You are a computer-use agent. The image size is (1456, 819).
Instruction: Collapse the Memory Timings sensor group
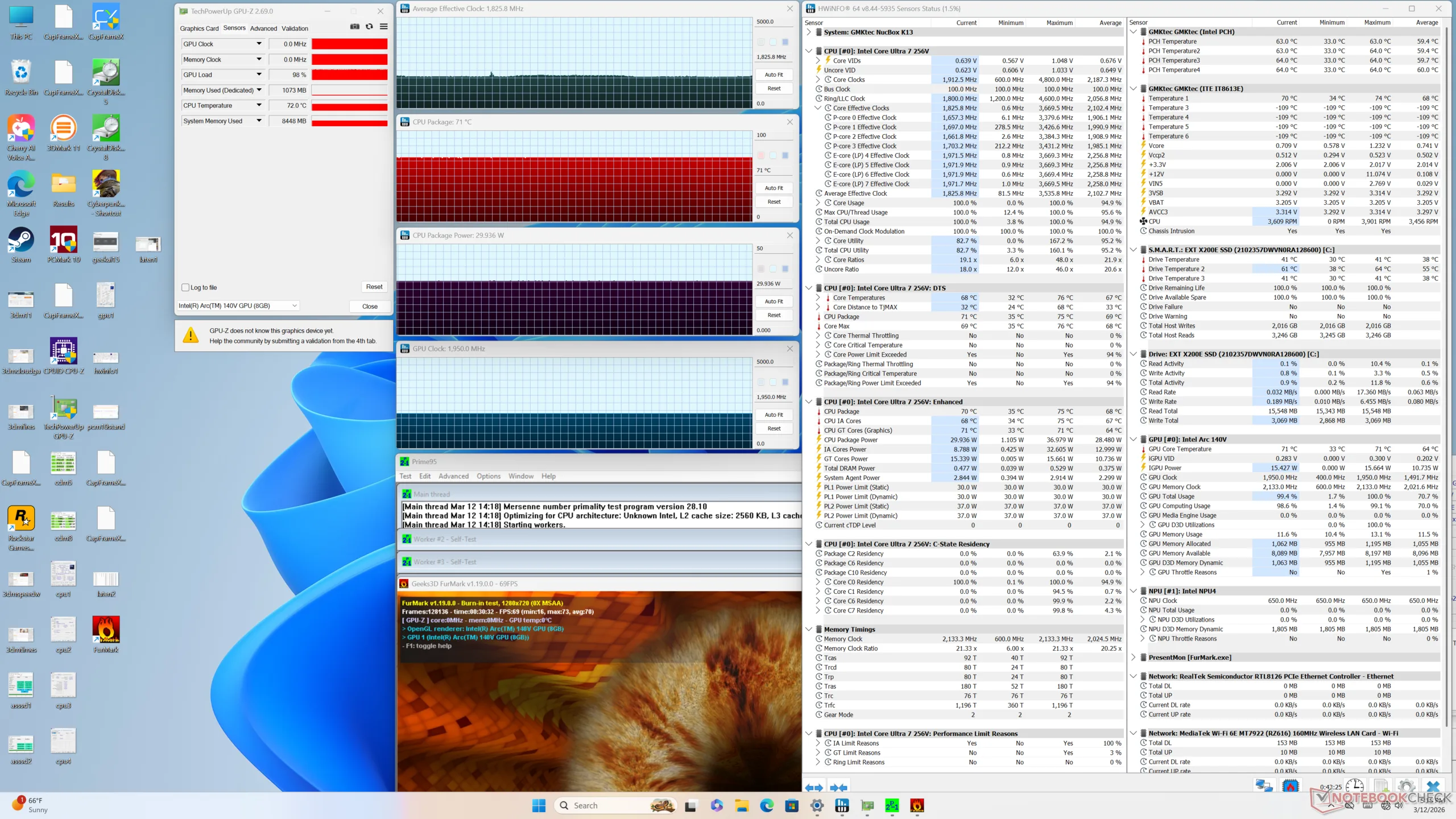point(809,629)
